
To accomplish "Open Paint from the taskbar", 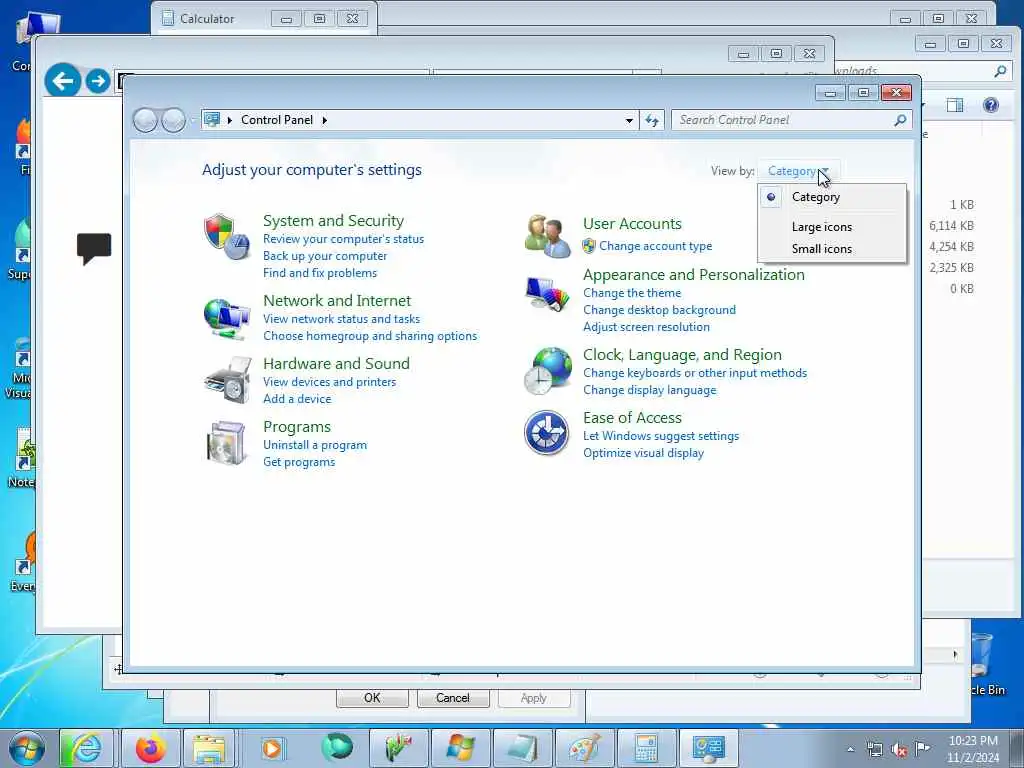I will pyautogui.click(x=584, y=748).
